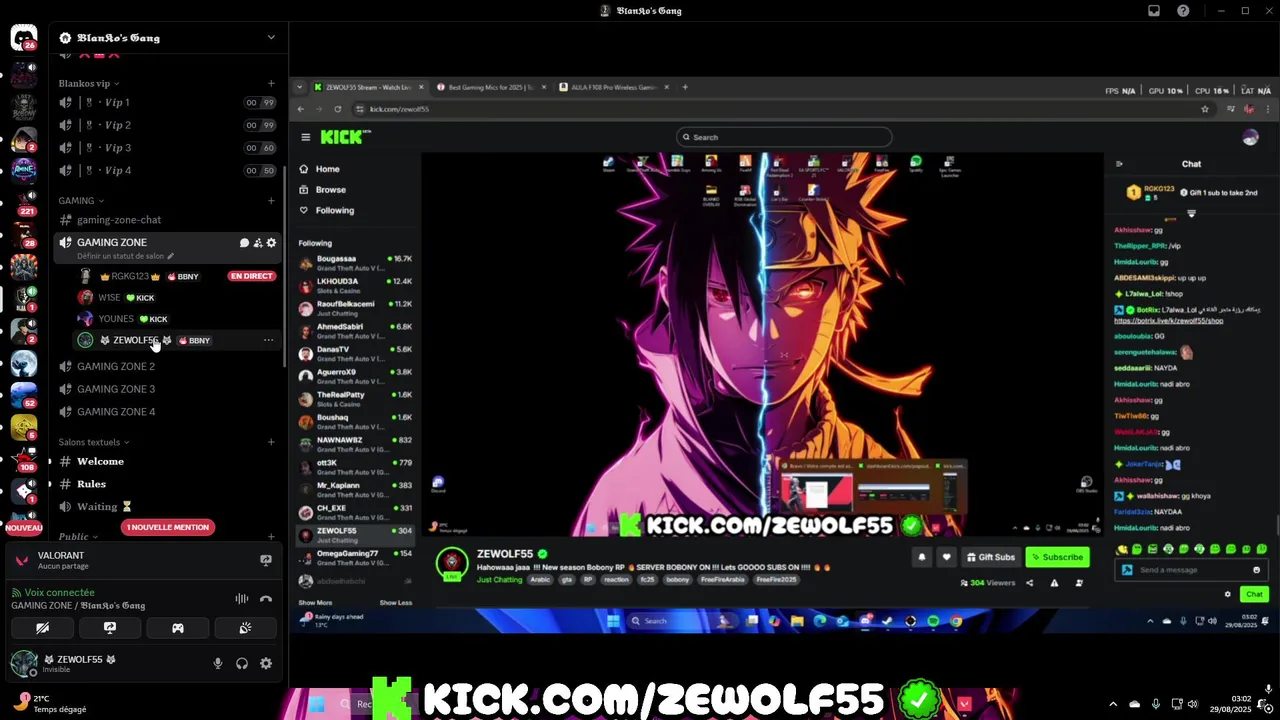Click Gift Subs button

click(991, 557)
